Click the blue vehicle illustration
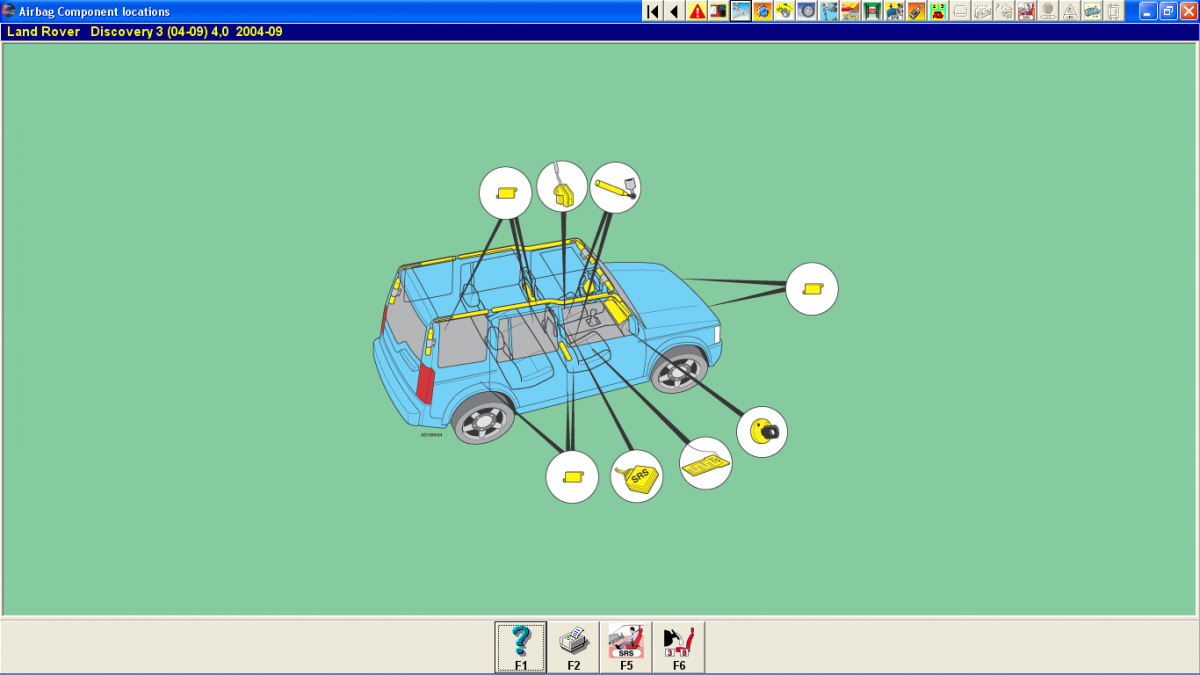Screen dimensions: 1200x675 (548, 340)
